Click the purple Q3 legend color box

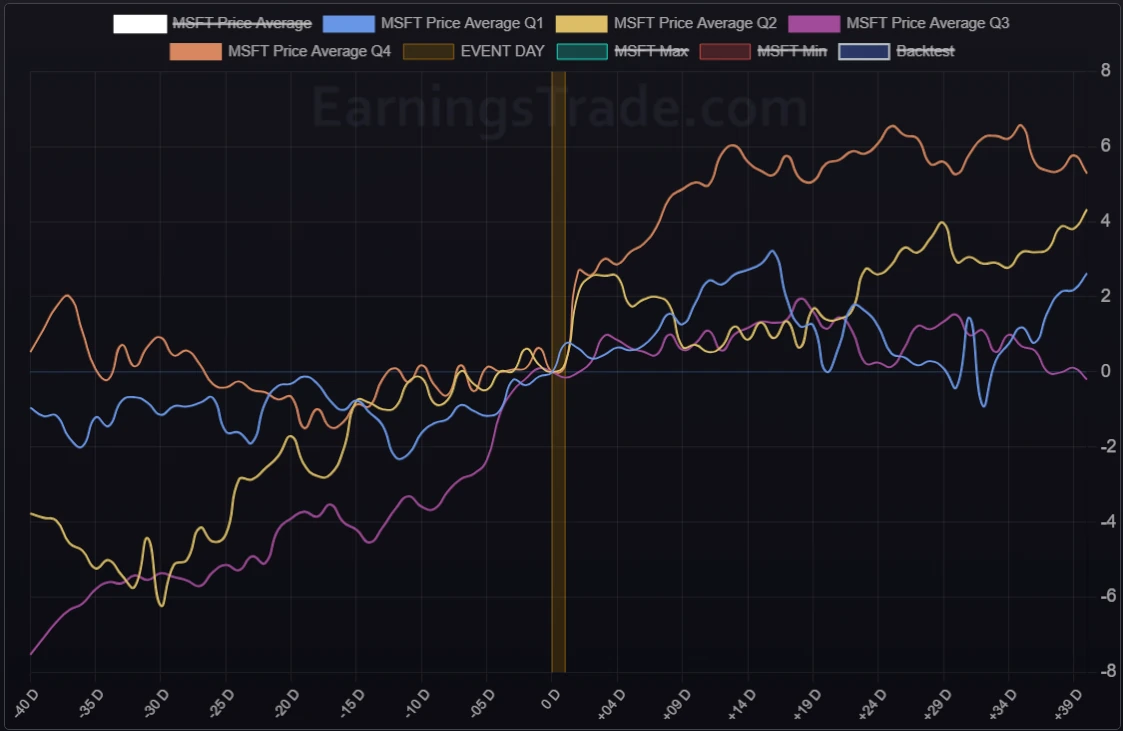point(813,23)
